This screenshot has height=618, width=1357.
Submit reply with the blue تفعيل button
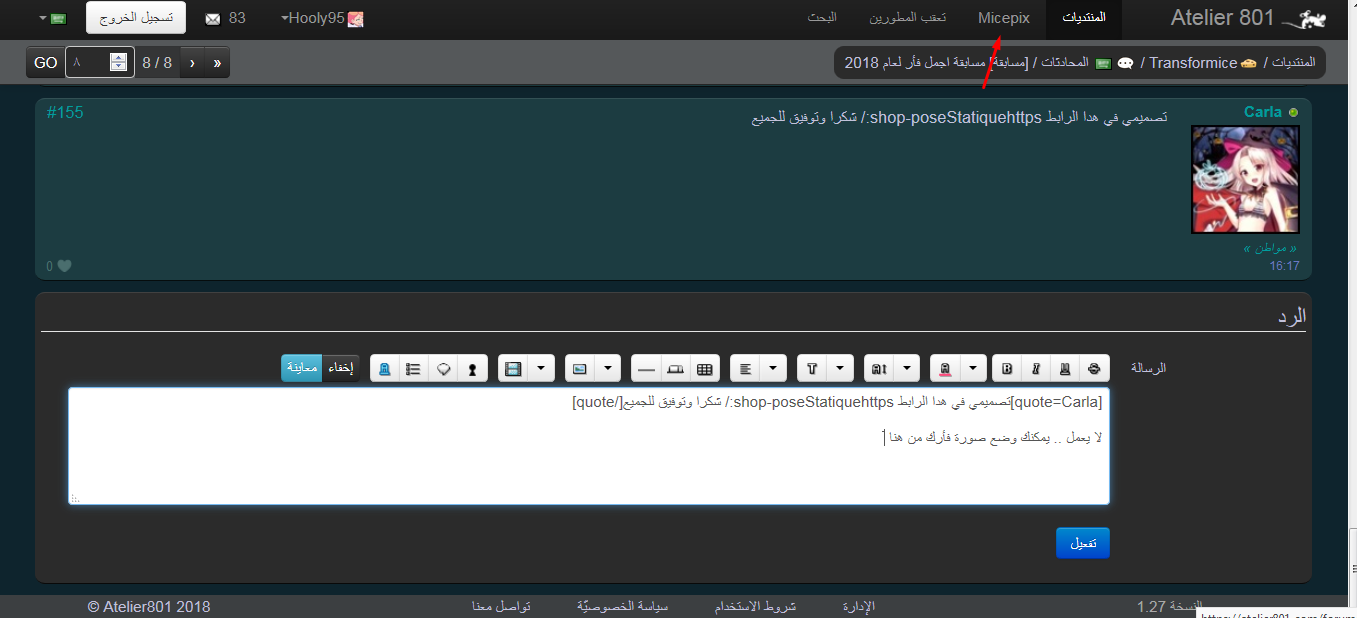coord(1083,544)
